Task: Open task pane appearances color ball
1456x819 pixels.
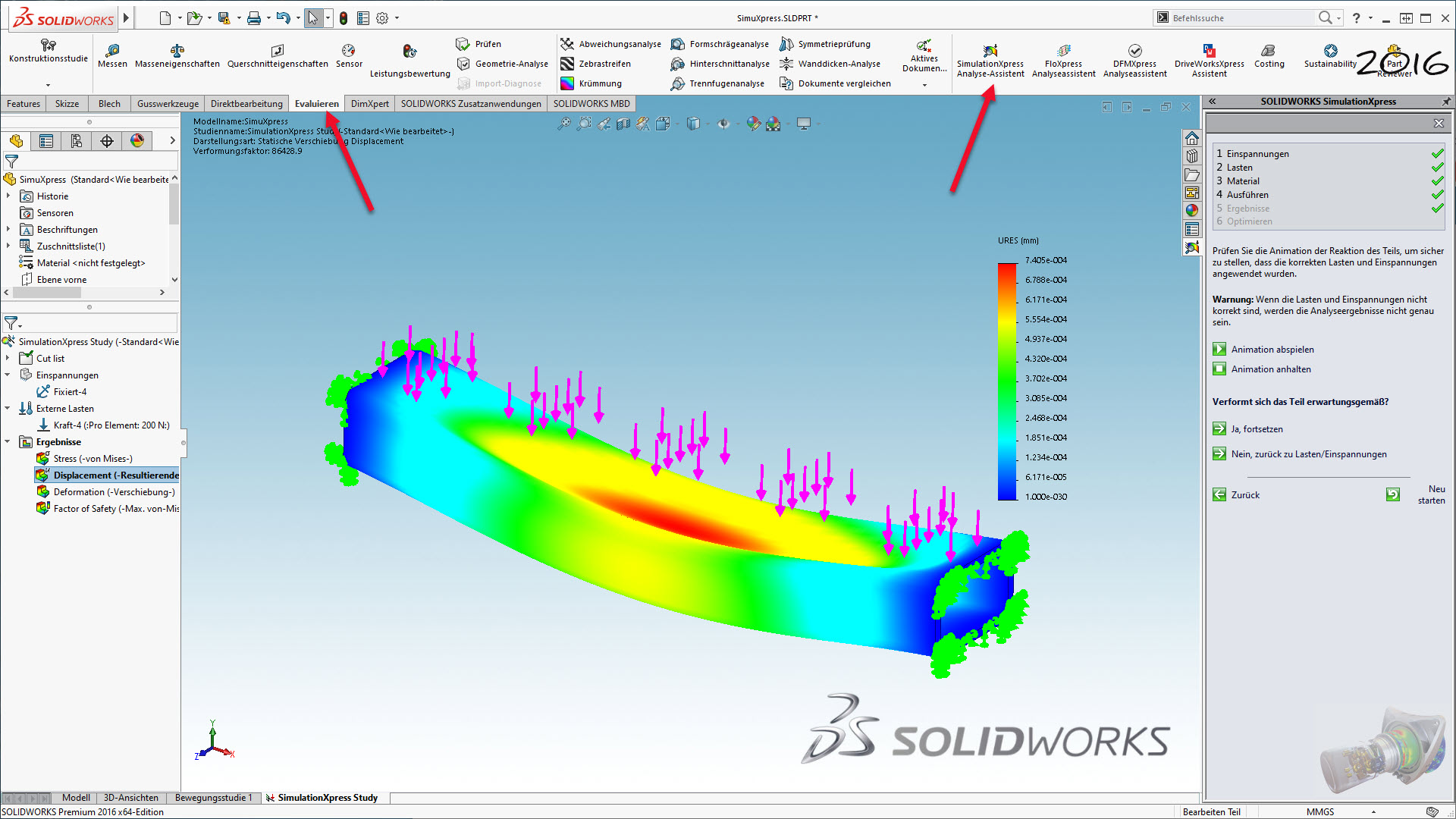Action: (x=1192, y=211)
